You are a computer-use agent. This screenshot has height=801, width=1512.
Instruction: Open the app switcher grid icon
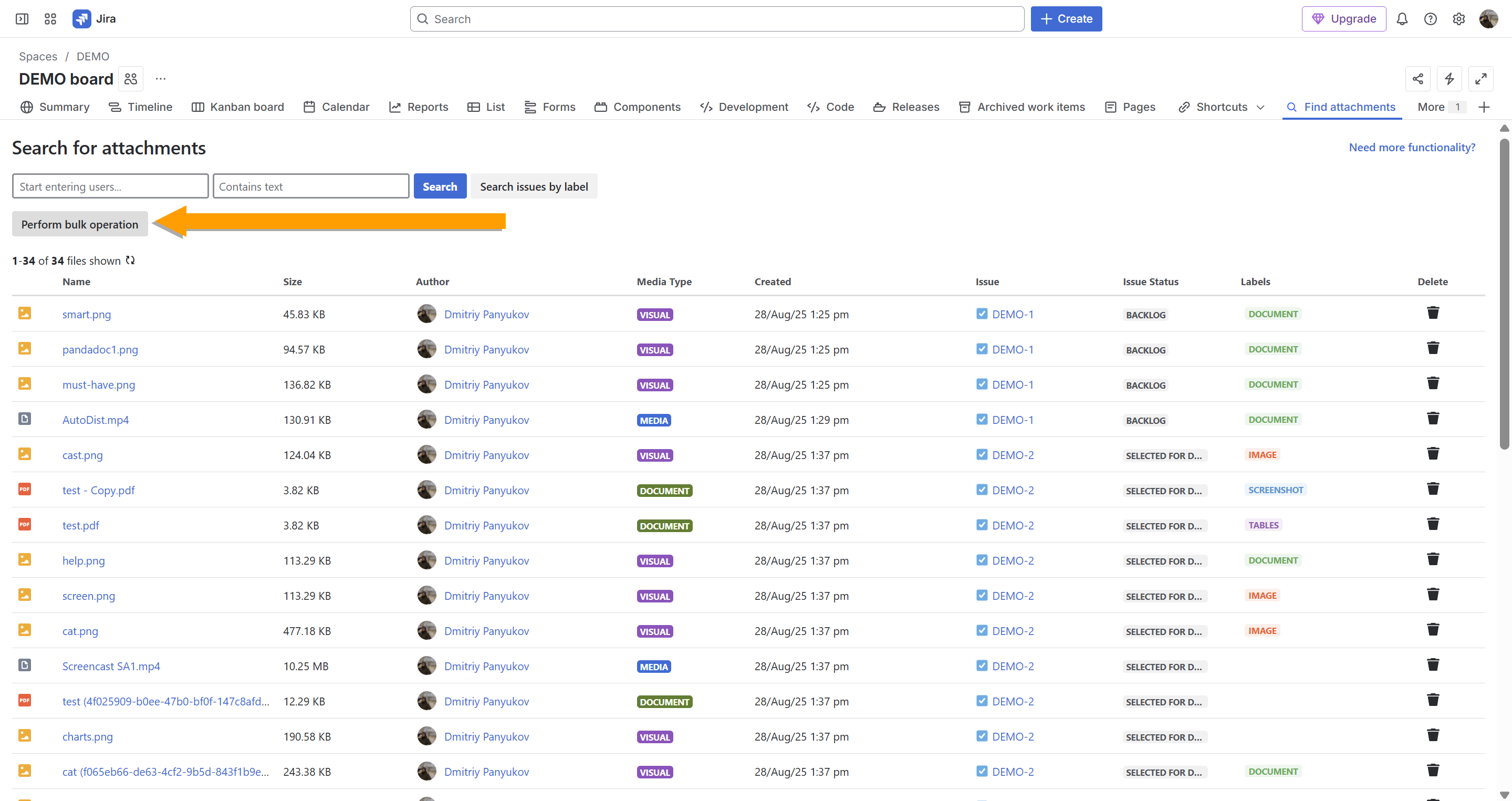pyautogui.click(x=50, y=19)
